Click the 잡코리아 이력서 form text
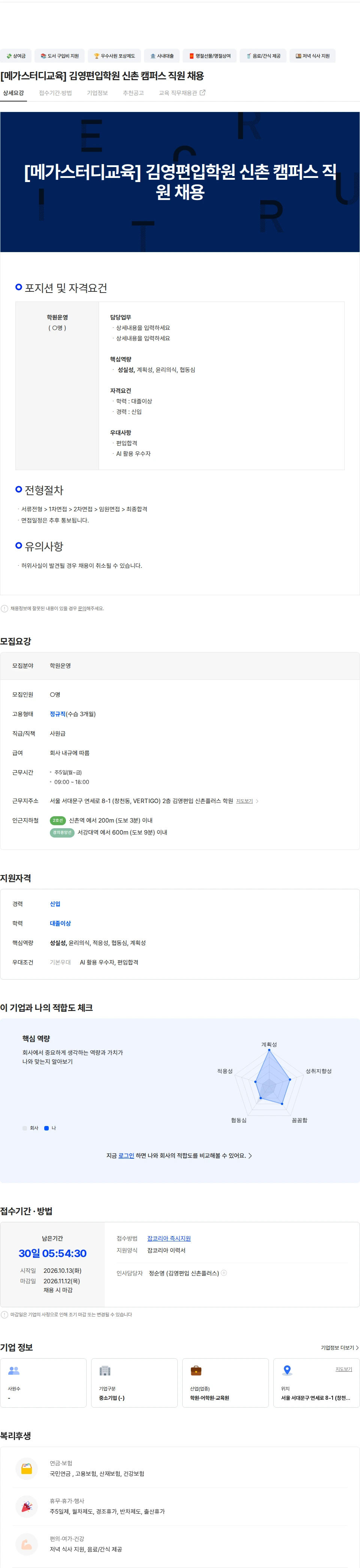 166,1250
